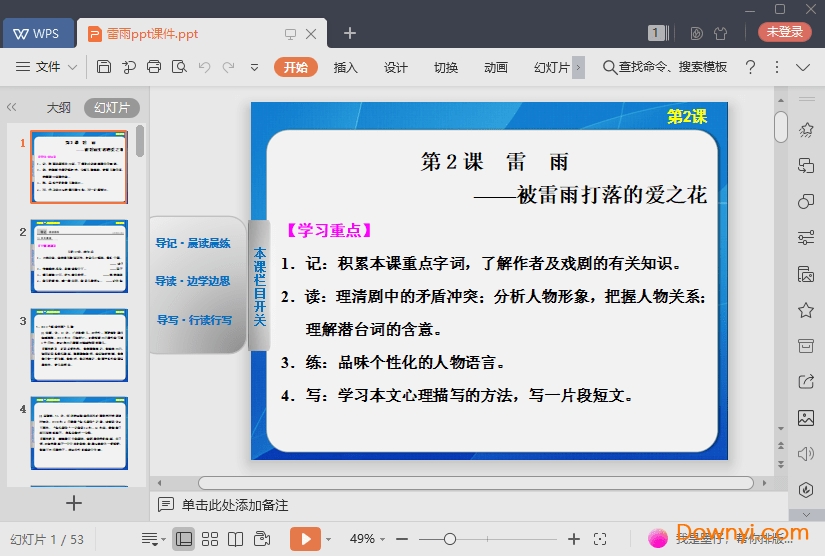
Task: Click zoom out minus button
Action: pos(403,539)
